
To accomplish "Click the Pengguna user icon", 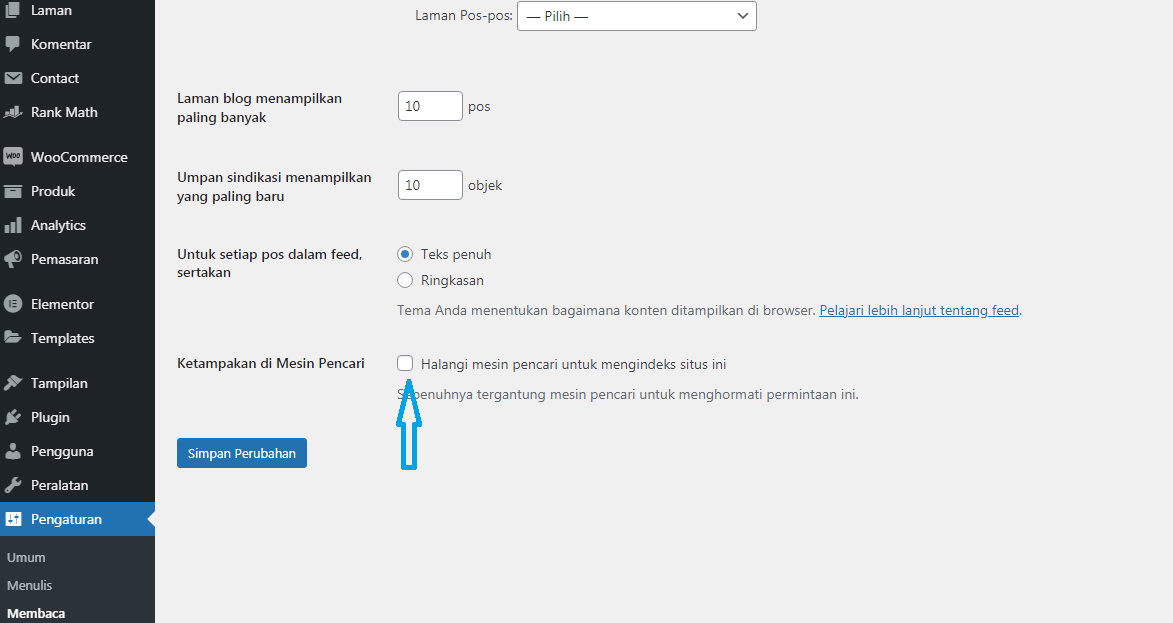I will pos(13,451).
